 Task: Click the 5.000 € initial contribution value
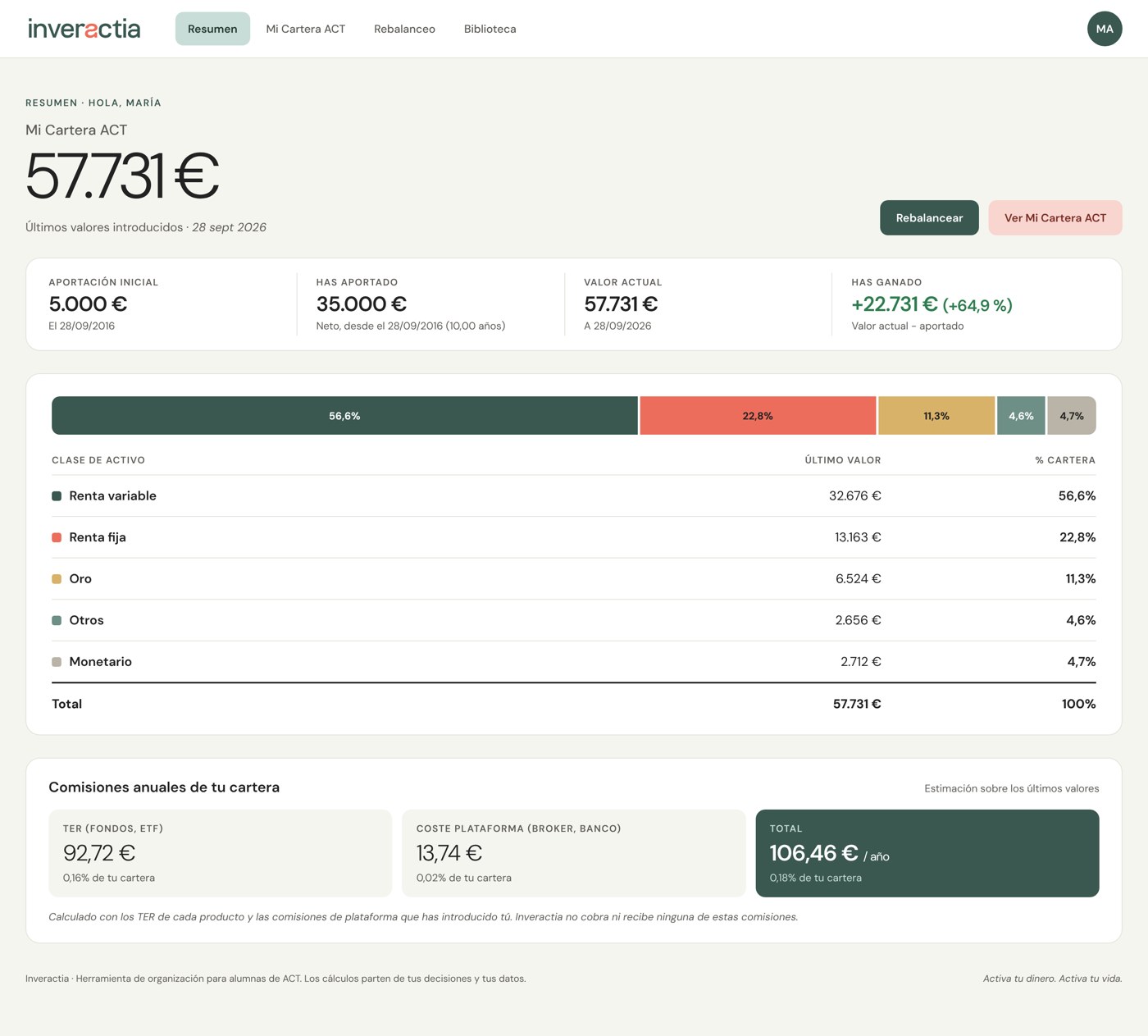[x=88, y=304]
